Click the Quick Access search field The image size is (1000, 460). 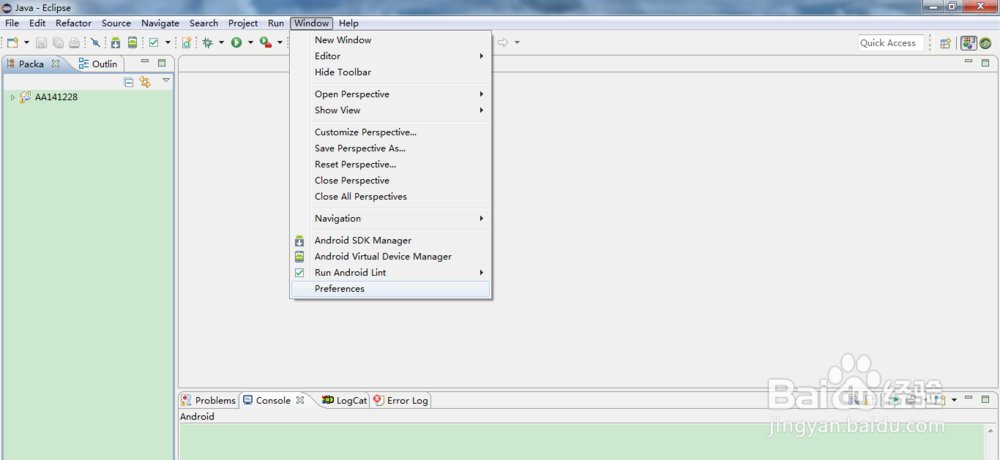(891, 43)
